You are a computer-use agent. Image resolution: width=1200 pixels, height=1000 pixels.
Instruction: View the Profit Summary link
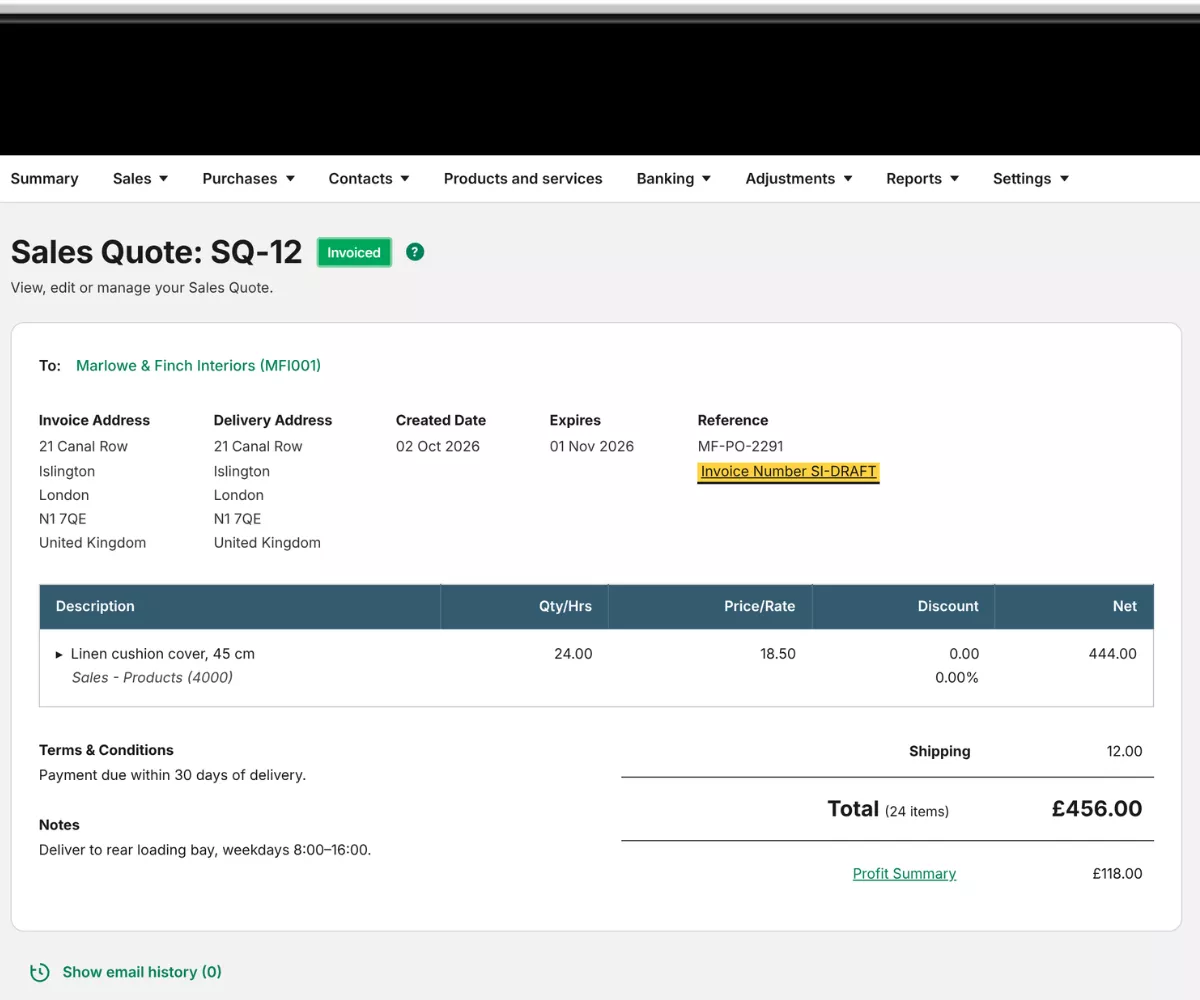pos(904,874)
